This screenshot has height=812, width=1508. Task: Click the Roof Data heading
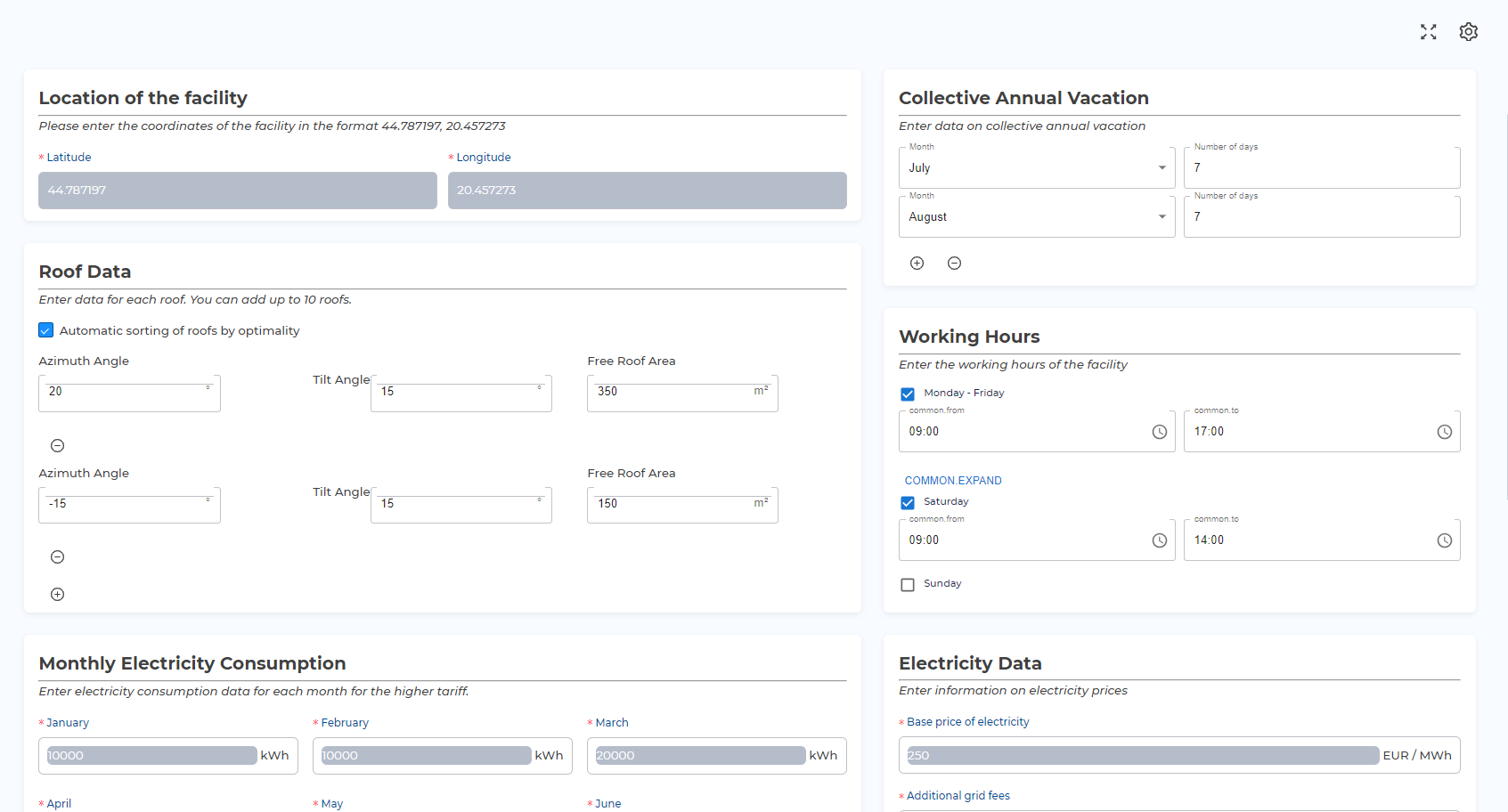pos(85,272)
